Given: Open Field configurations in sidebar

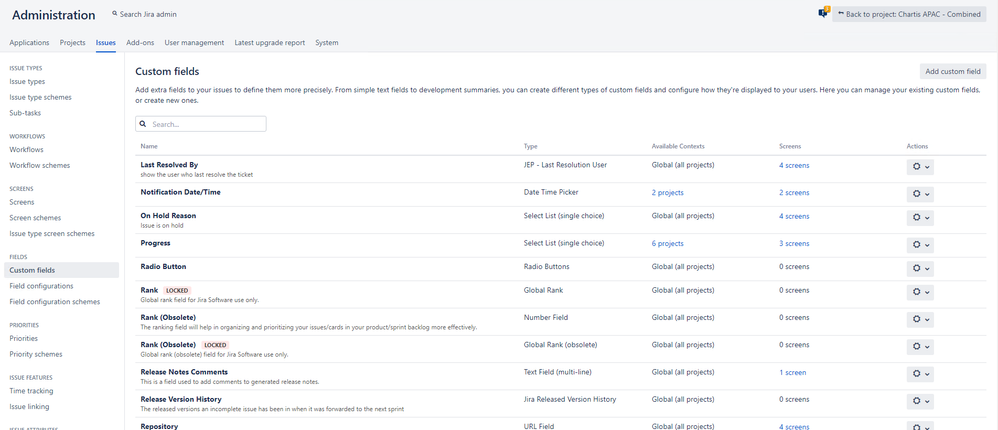Looking at the screenshot, I should click(41, 286).
